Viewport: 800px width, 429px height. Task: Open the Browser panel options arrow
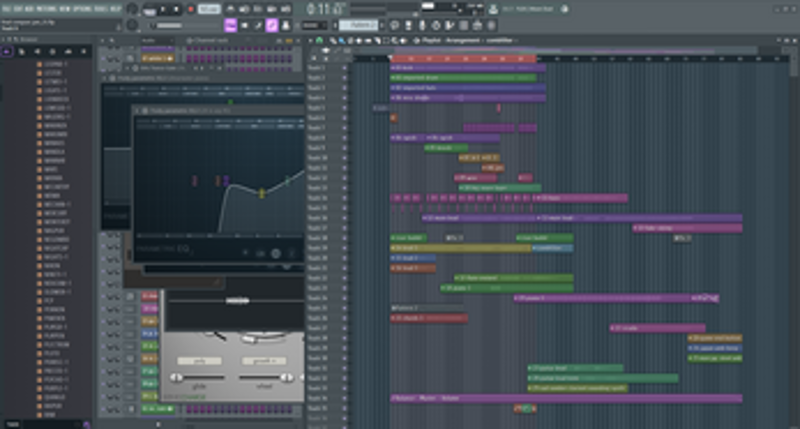point(4,39)
